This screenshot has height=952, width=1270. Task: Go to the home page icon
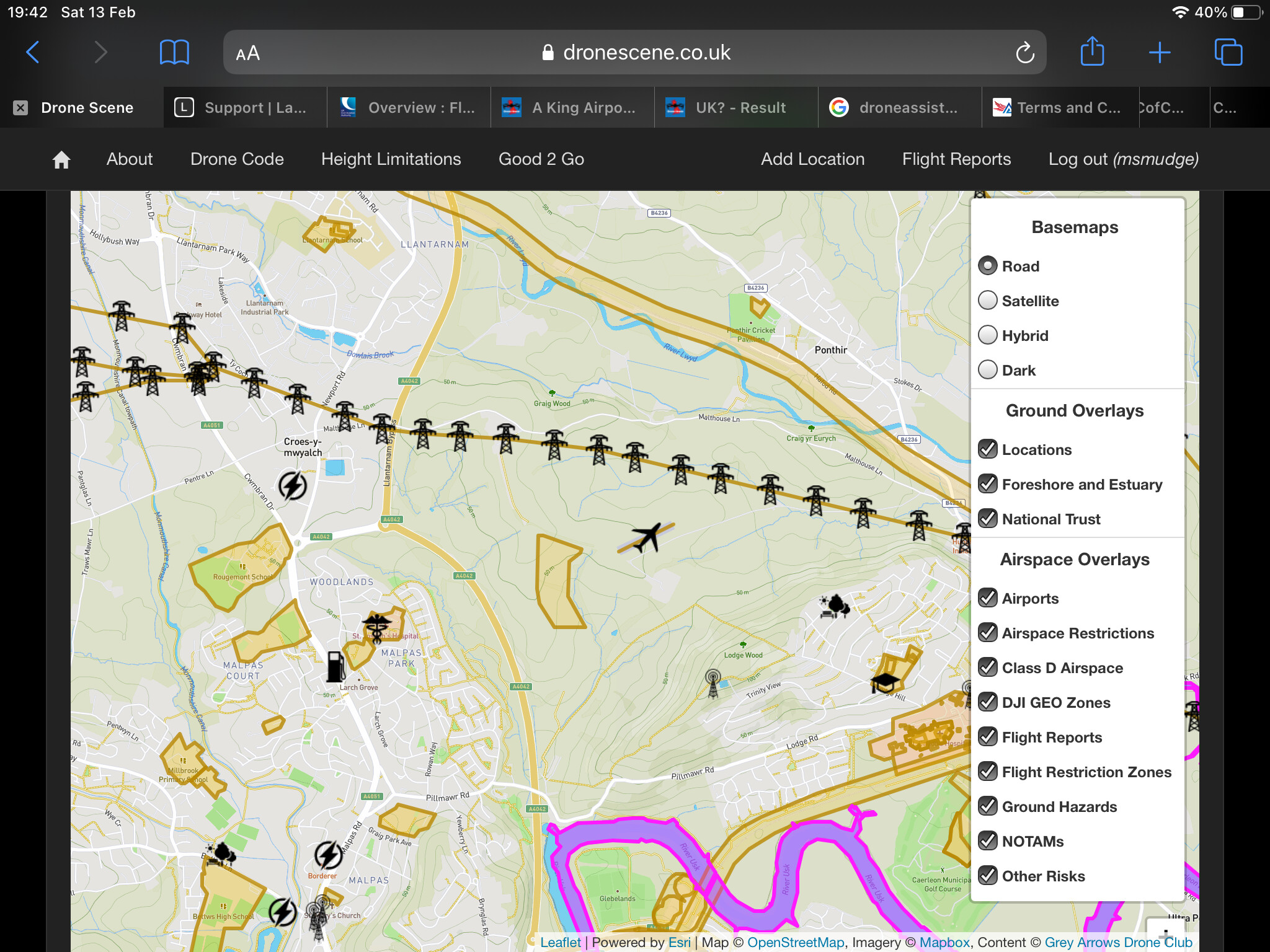[x=61, y=159]
